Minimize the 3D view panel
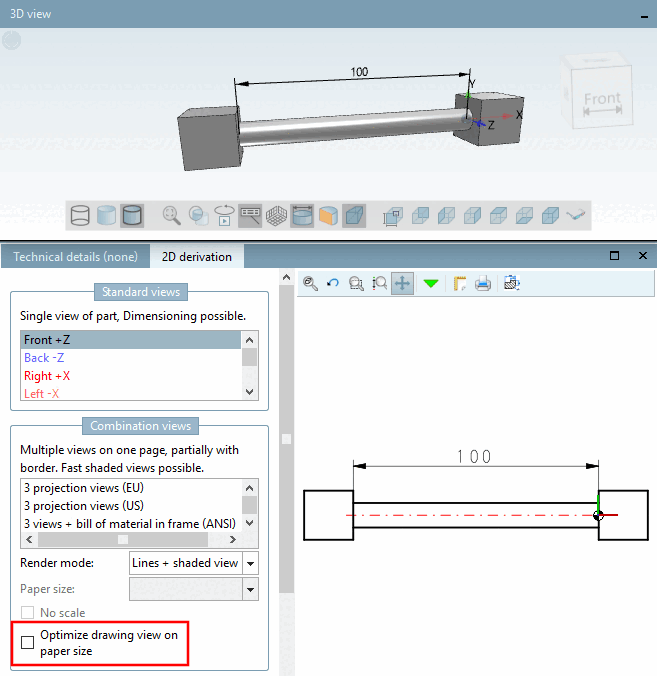Screen dimensions: 657x676 click(x=644, y=16)
